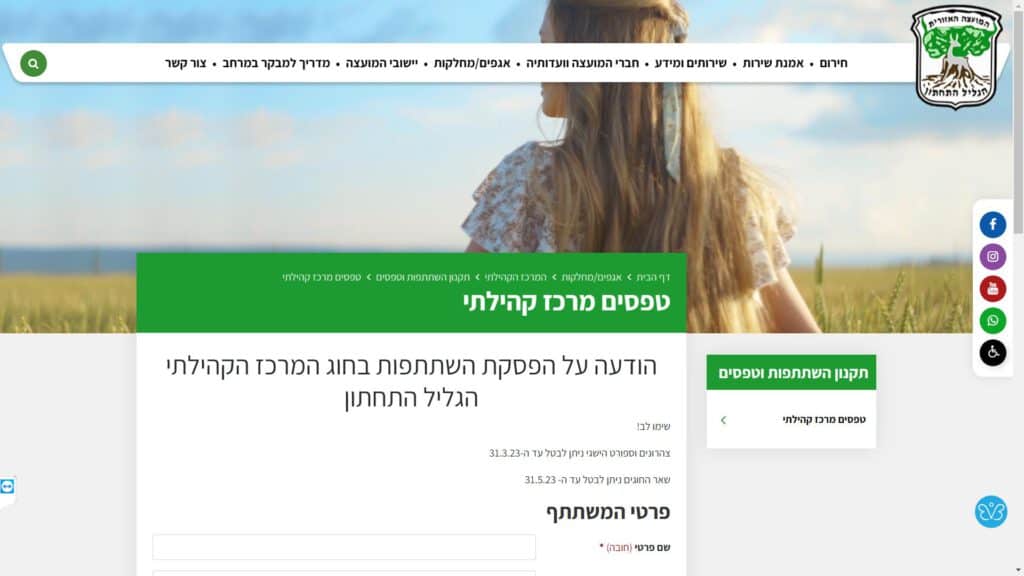Click the שם פרטי input field

tap(344, 547)
